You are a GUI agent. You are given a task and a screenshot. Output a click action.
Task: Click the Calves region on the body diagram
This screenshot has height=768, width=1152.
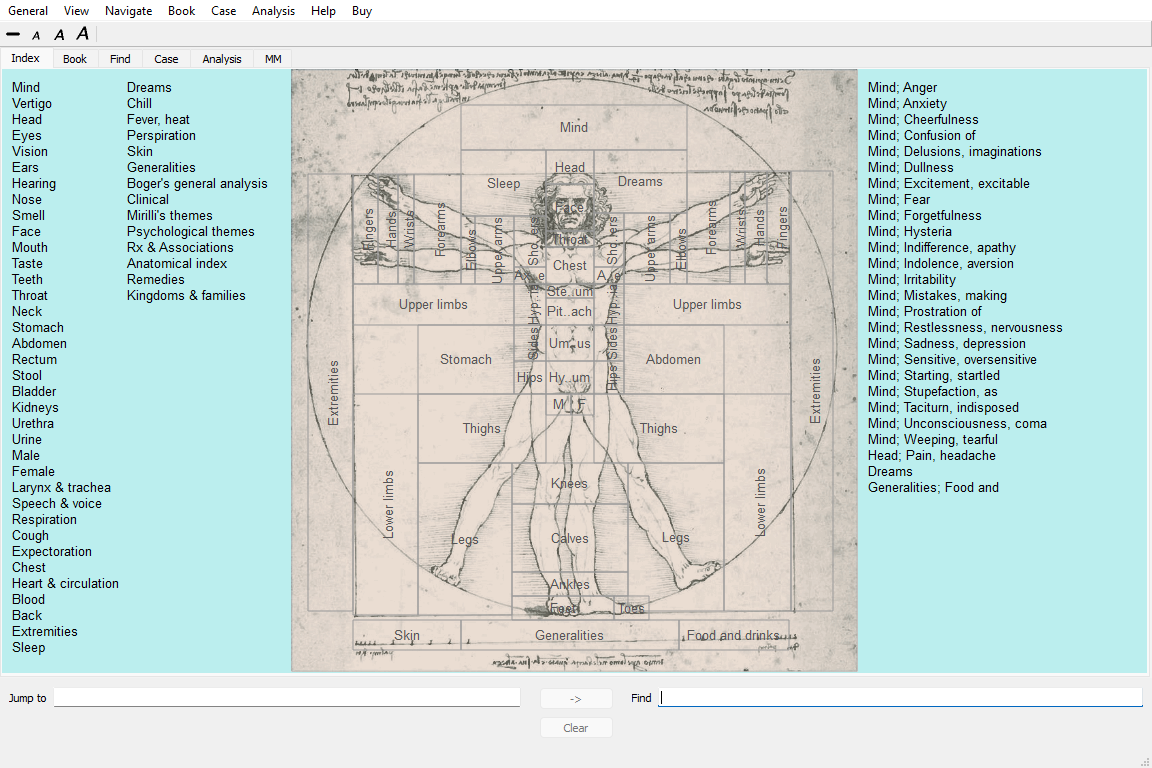(569, 539)
